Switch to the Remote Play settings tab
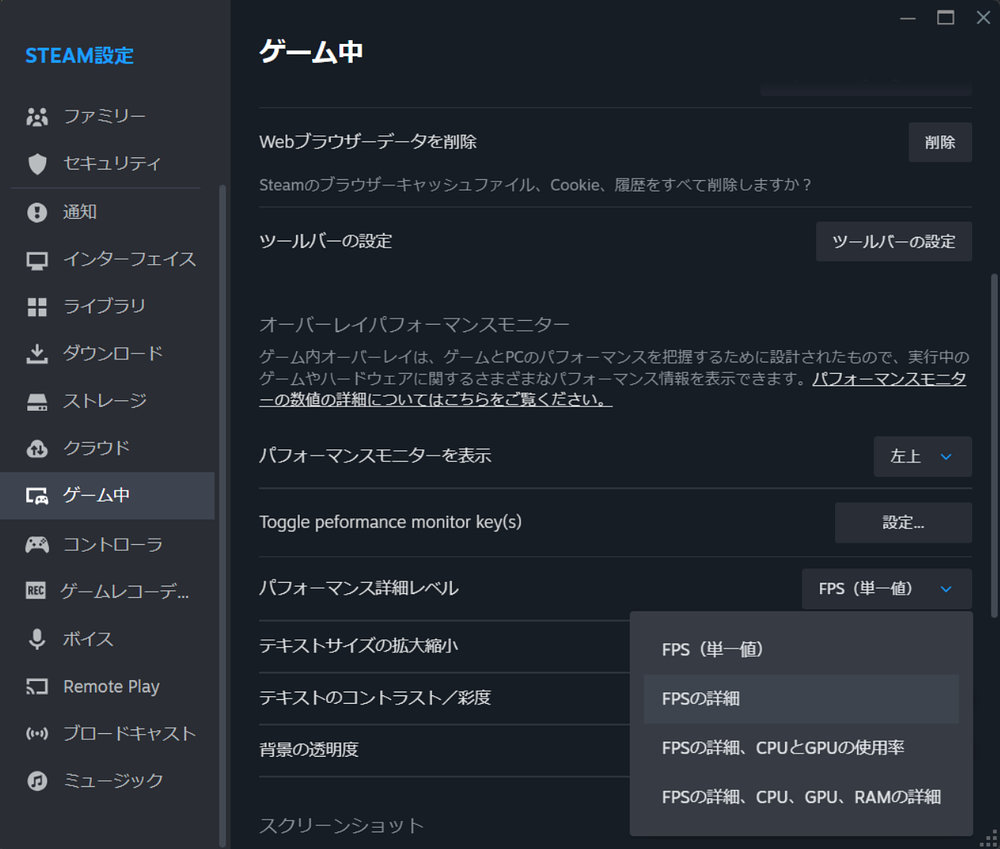The image size is (1000, 849). tap(107, 686)
